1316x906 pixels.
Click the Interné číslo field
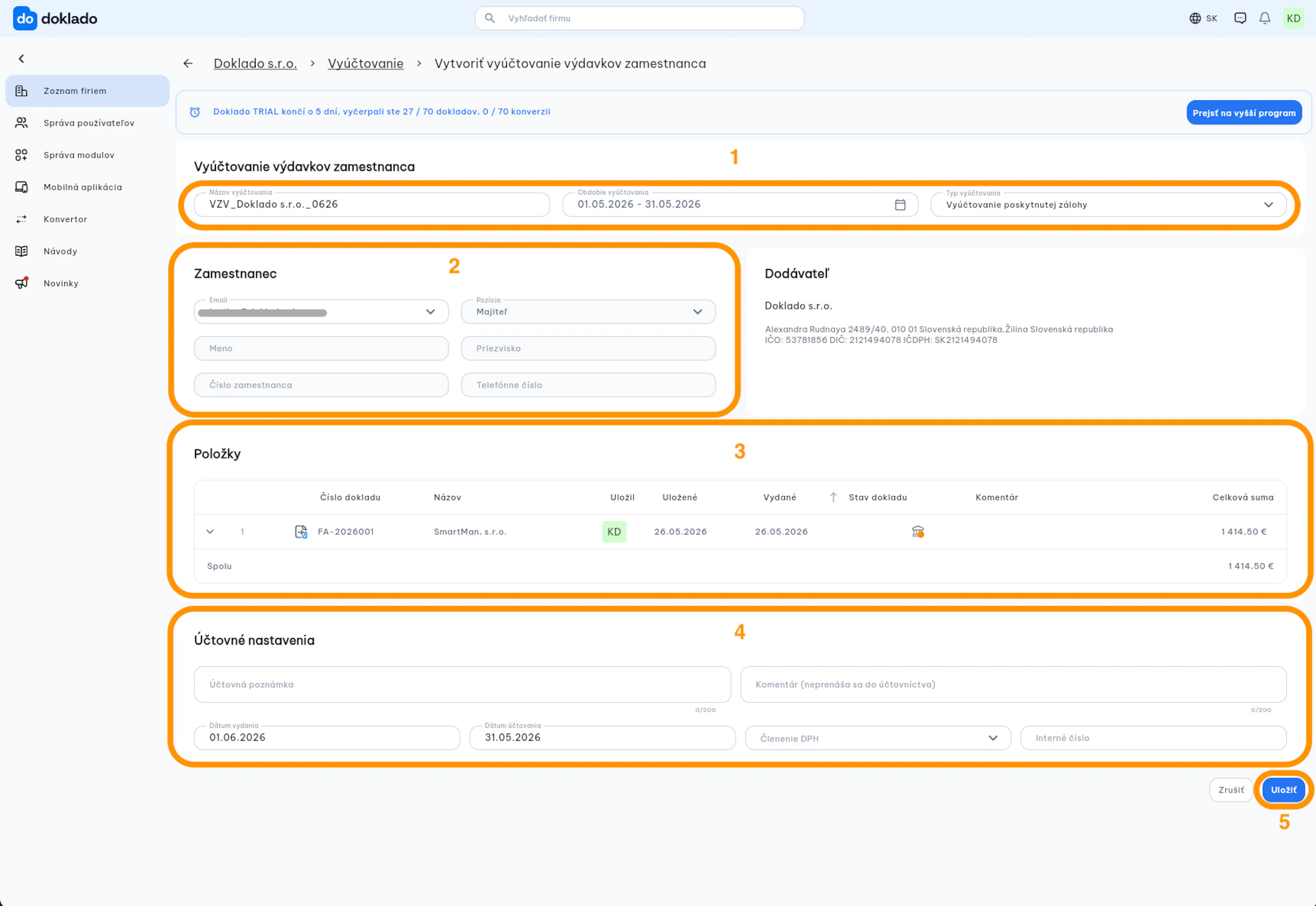click(1154, 738)
